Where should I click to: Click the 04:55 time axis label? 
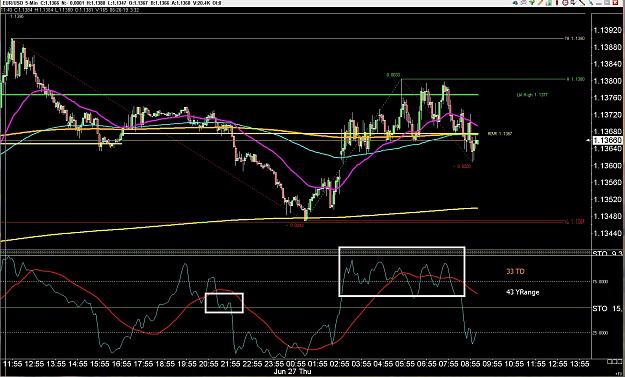[x=383, y=364]
